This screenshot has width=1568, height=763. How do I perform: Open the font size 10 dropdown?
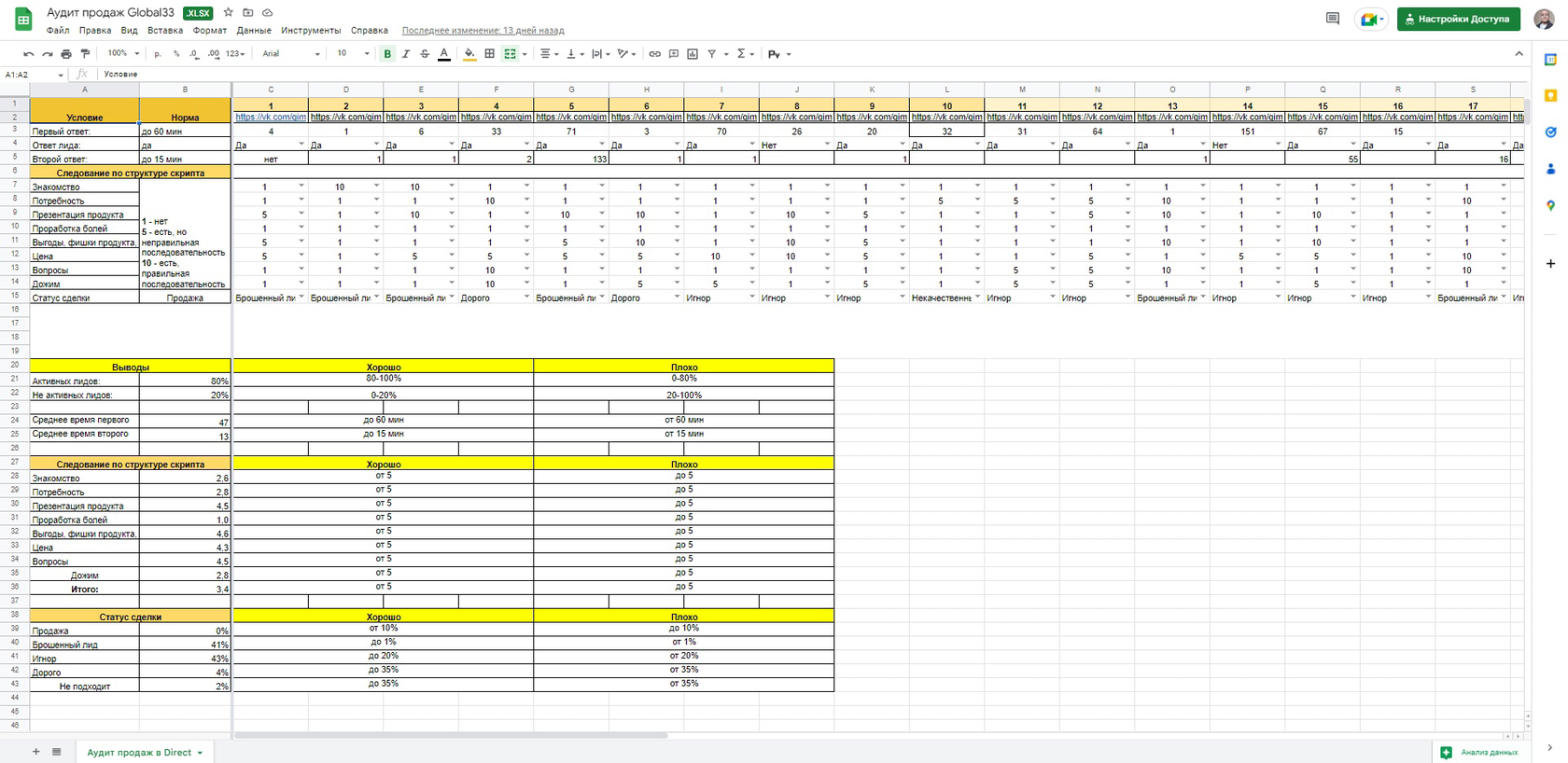coord(353,54)
